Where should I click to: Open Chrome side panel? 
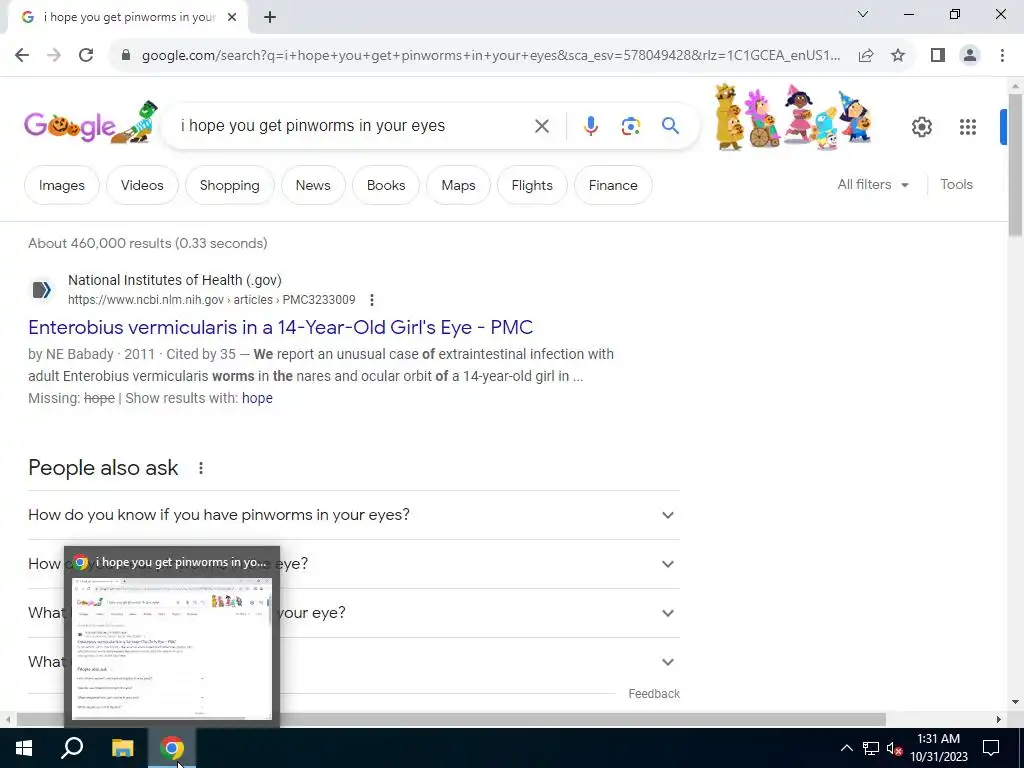(938, 55)
